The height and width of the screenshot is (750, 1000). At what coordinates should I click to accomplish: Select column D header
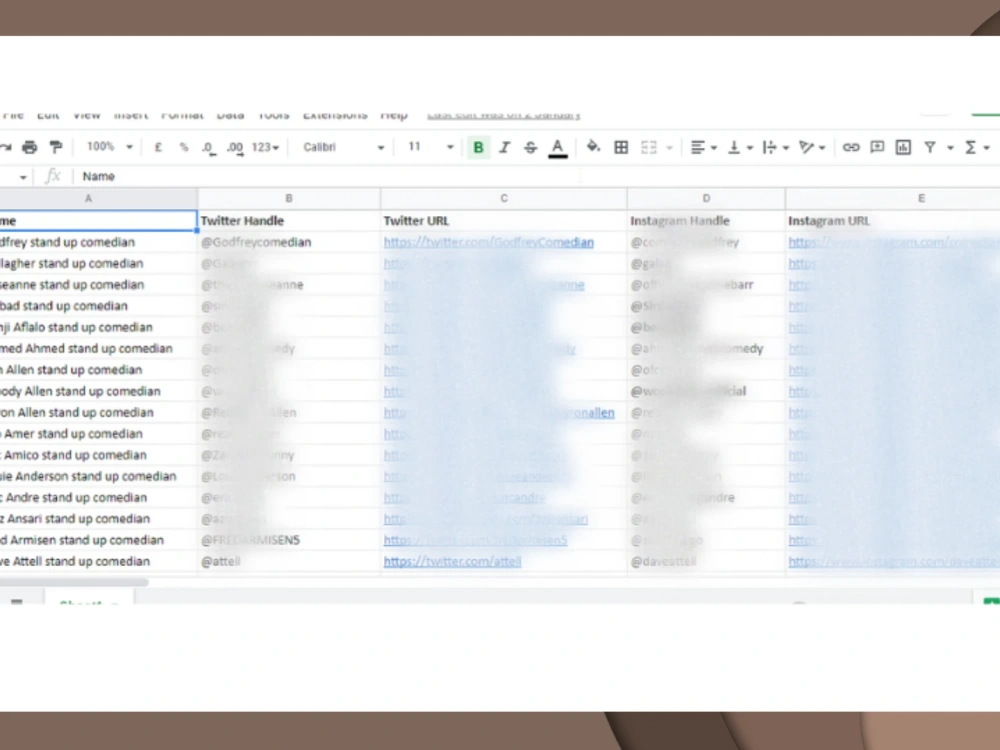706,198
